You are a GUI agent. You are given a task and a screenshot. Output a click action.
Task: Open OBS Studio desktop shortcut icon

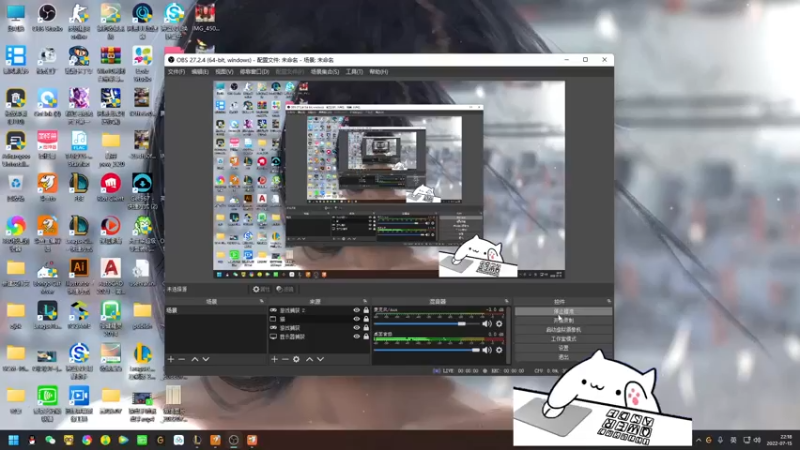(x=47, y=18)
